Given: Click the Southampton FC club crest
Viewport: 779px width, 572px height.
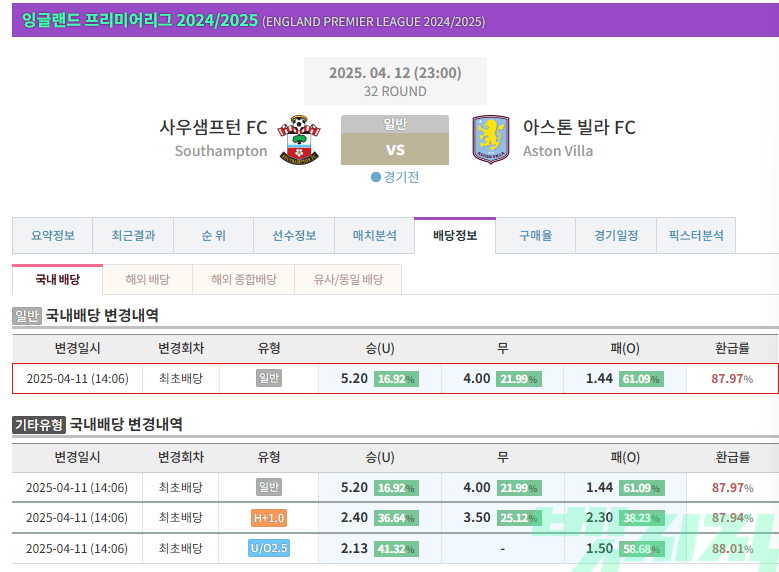Looking at the screenshot, I should coord(299,140).
